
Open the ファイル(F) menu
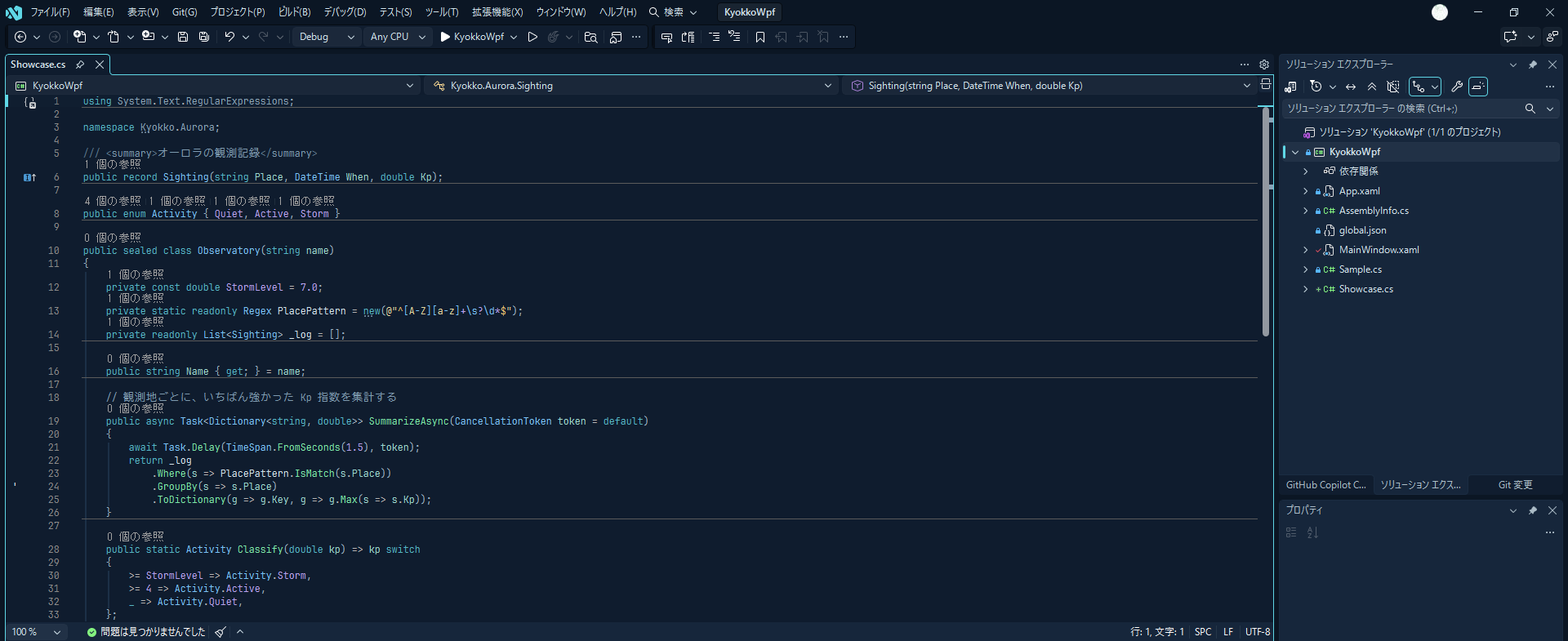[50, 12]
